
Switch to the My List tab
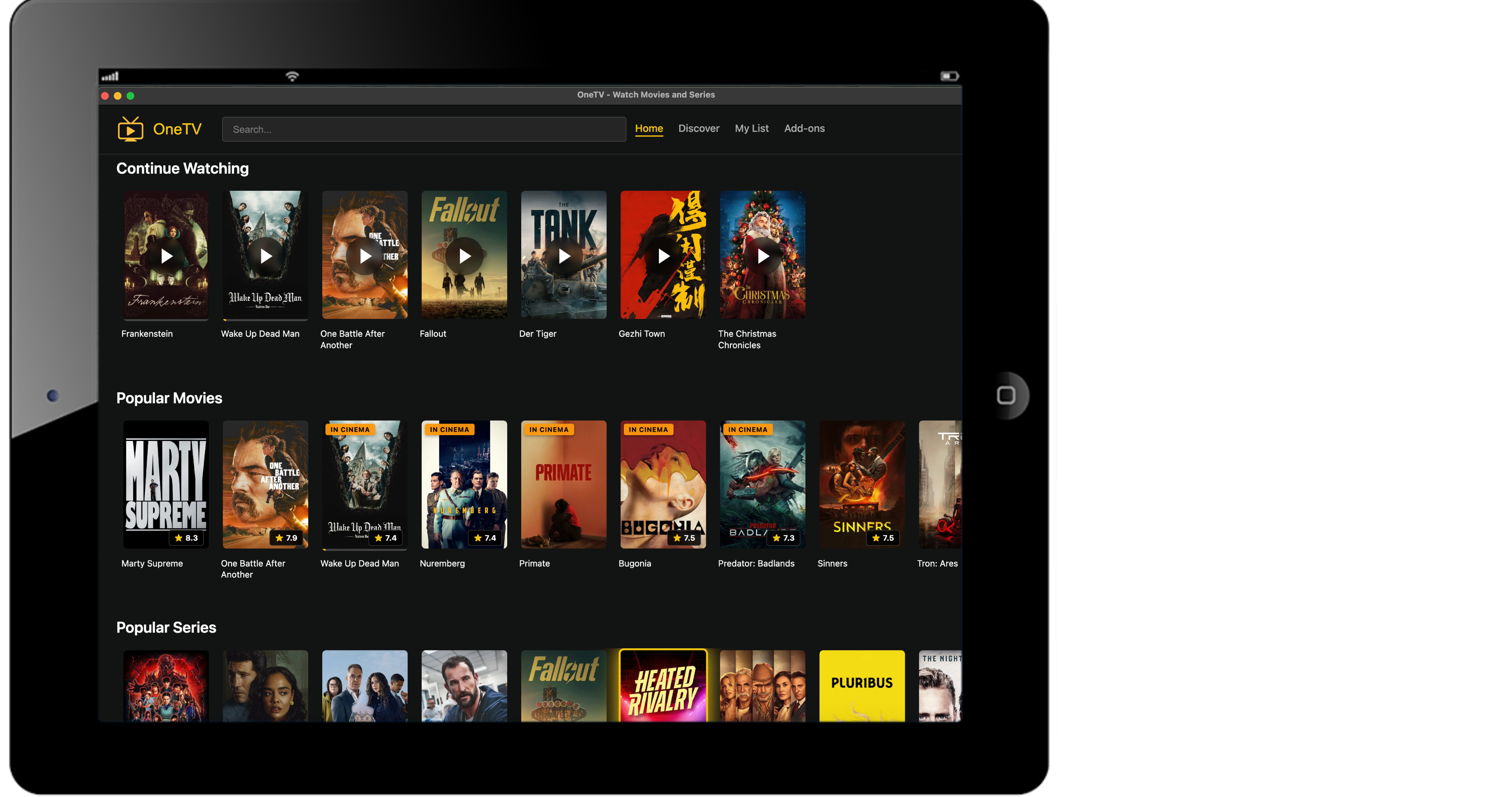coord(751,128)
